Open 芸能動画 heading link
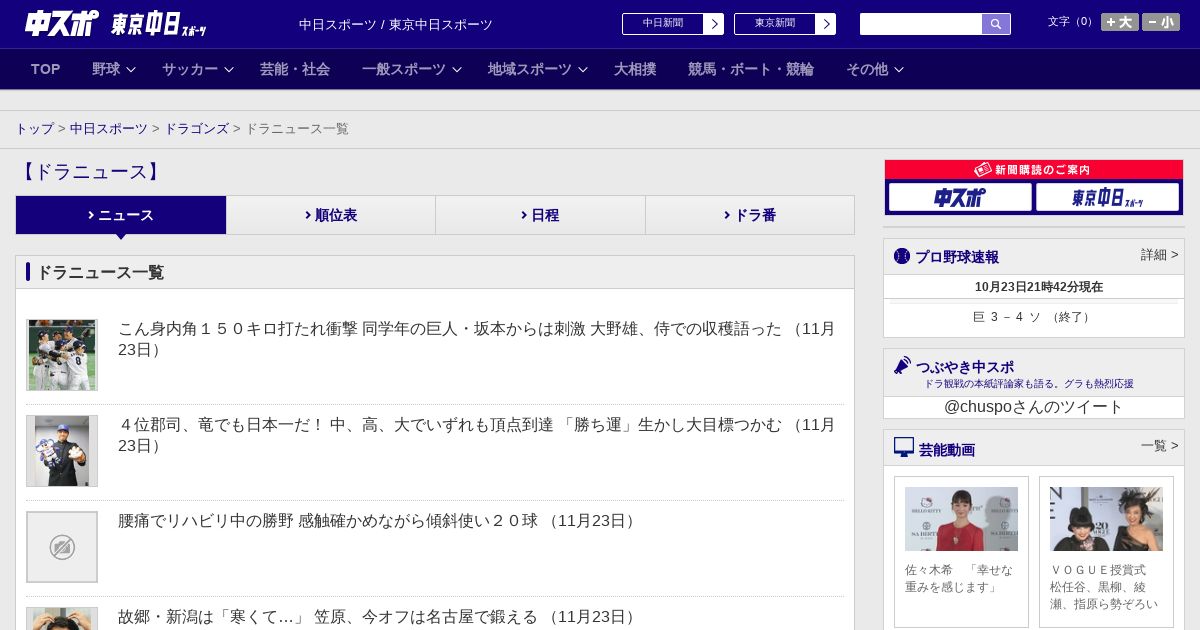This screenshot has width=1200, height=630. tap(947, 450)
